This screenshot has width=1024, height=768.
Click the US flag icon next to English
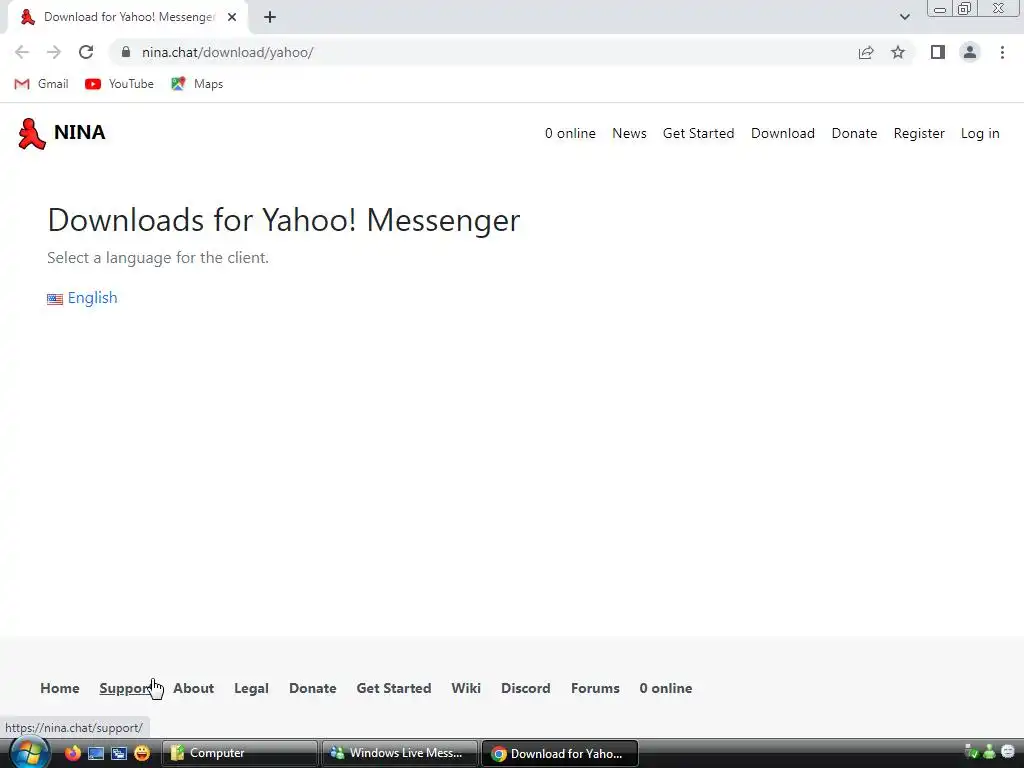point(55,299)
